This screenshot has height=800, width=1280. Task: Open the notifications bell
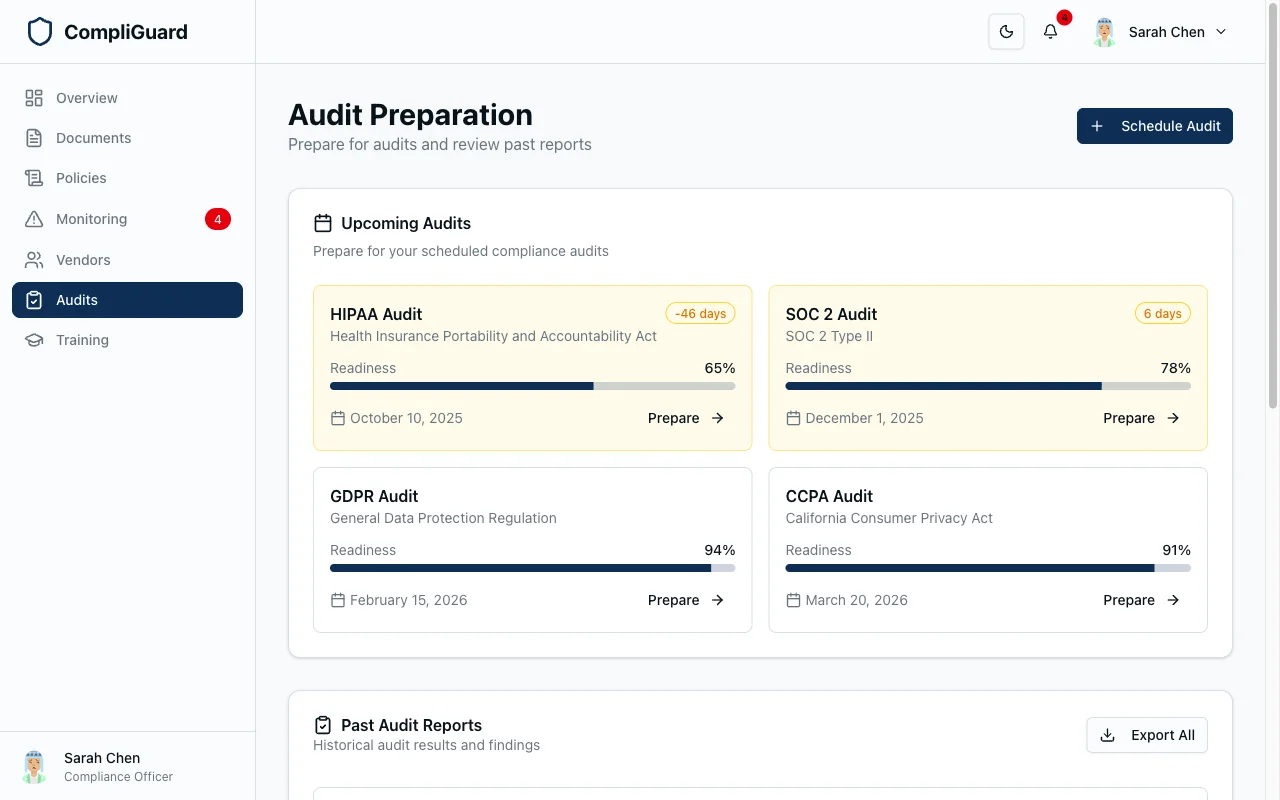1049,31
